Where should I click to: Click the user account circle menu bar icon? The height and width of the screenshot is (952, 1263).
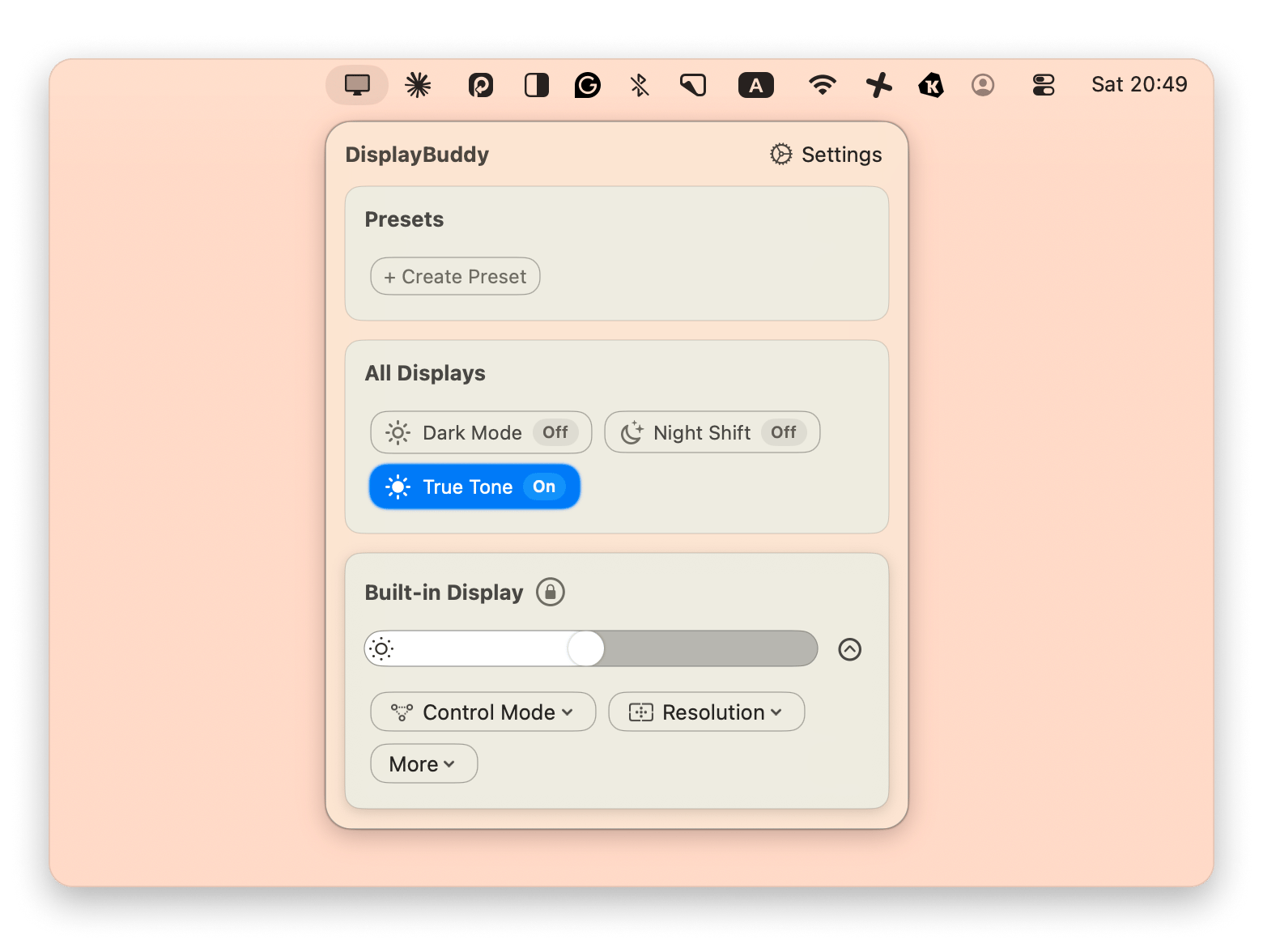pyautogui.click(x=983, y=85)
